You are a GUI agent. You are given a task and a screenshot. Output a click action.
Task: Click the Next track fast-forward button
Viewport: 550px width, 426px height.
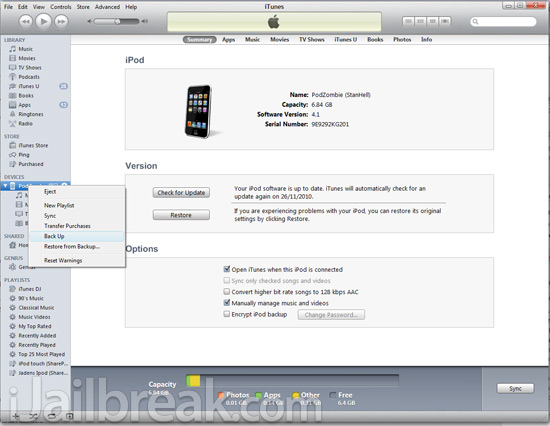pos(61,21)
